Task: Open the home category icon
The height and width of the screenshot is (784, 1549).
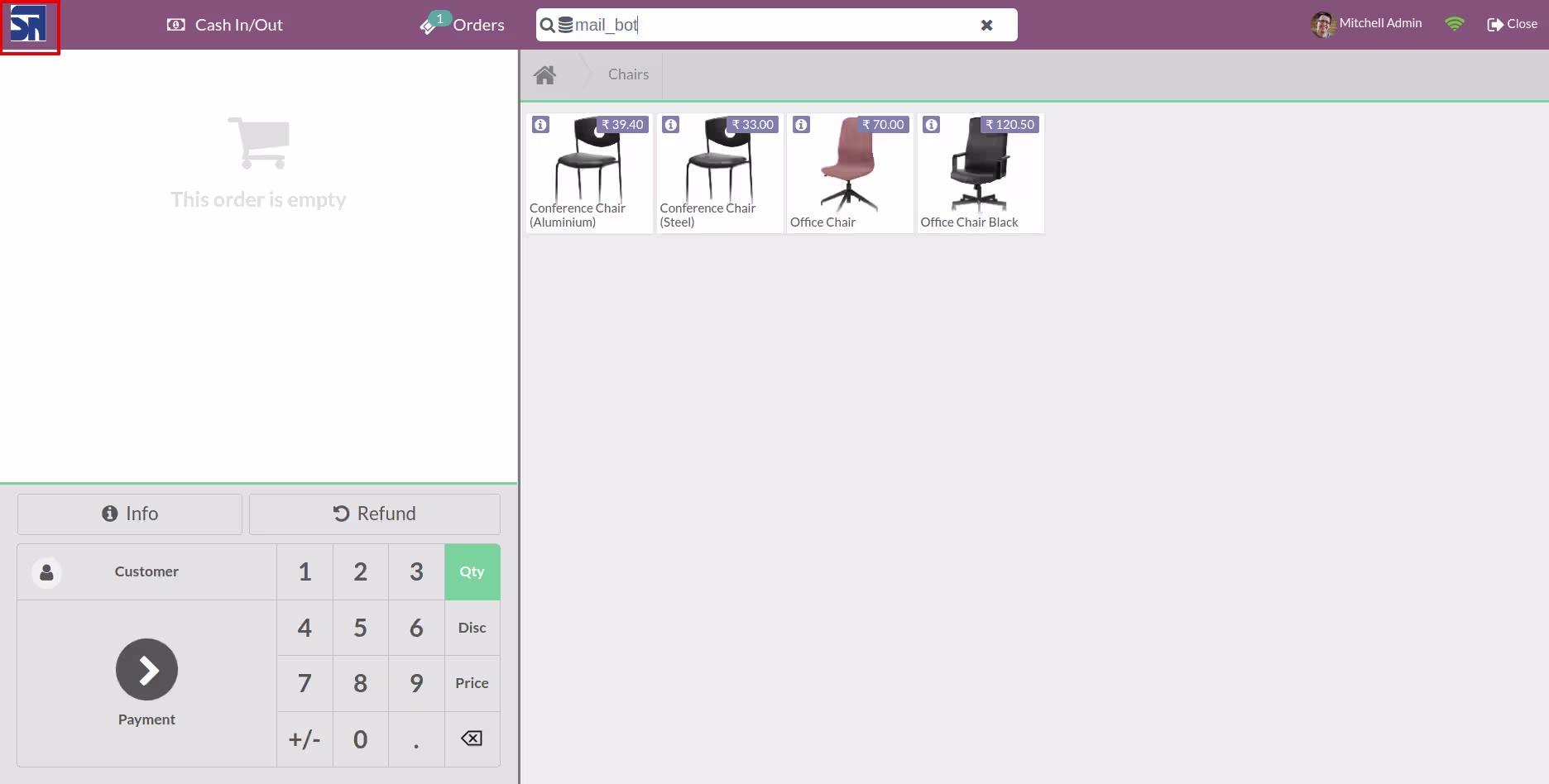Action: pyautogui.click(x=544, y=75)
